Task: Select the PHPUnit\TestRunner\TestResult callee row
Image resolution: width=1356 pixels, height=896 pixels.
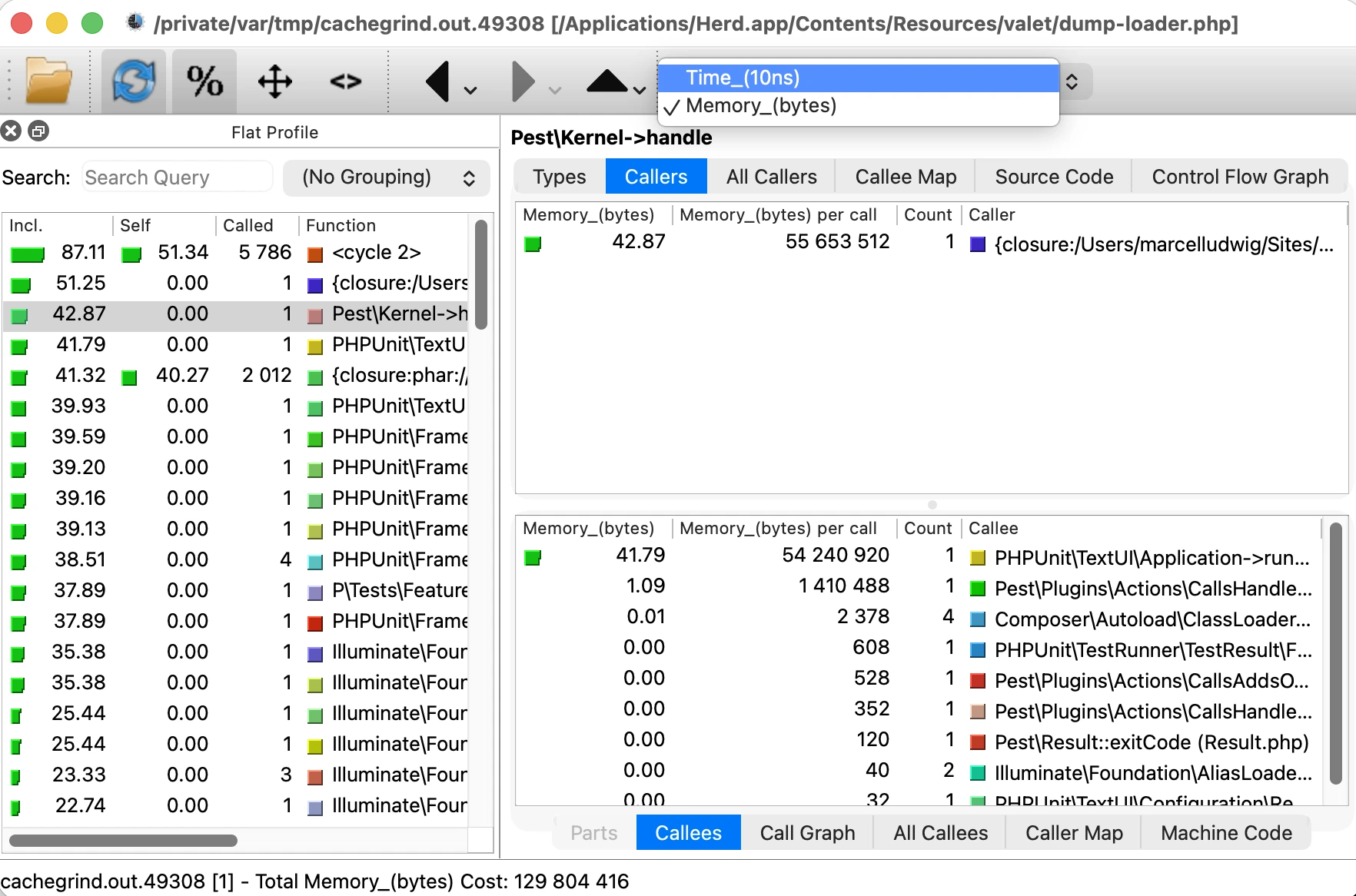Action: point(919,649)
